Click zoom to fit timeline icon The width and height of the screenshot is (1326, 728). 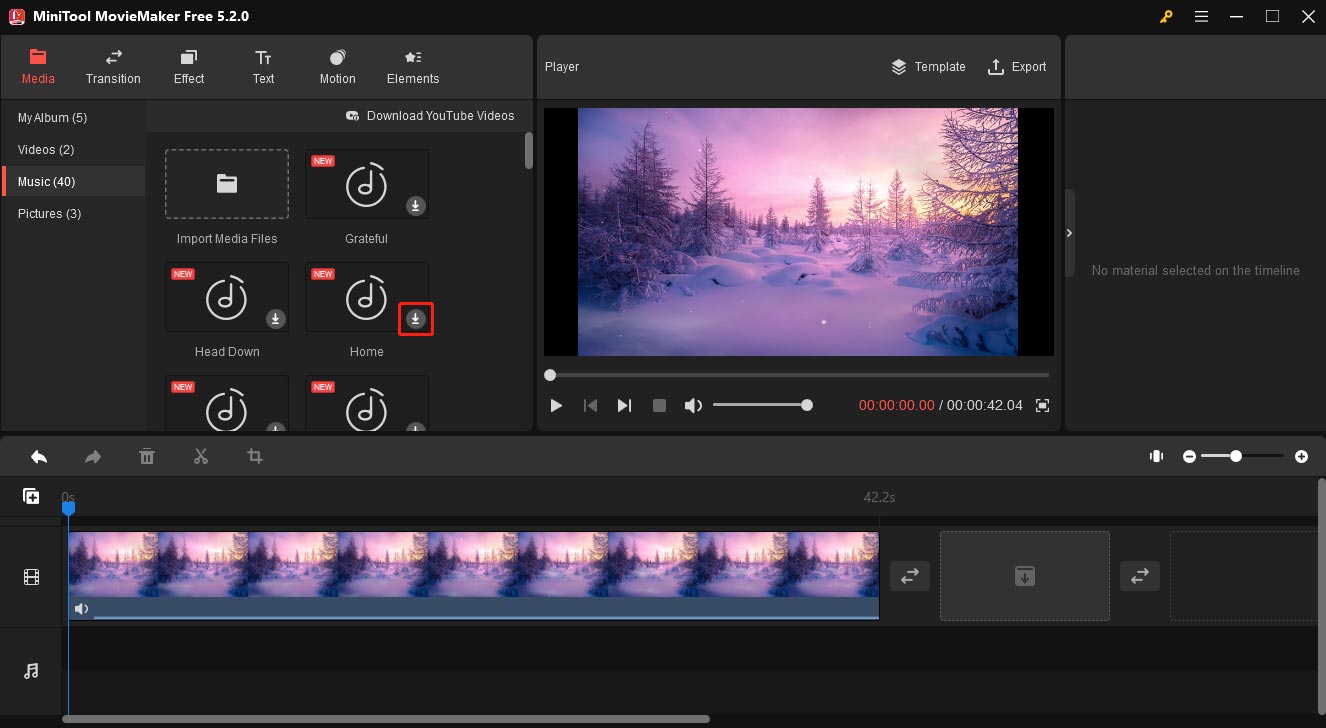coord(1156,456)
